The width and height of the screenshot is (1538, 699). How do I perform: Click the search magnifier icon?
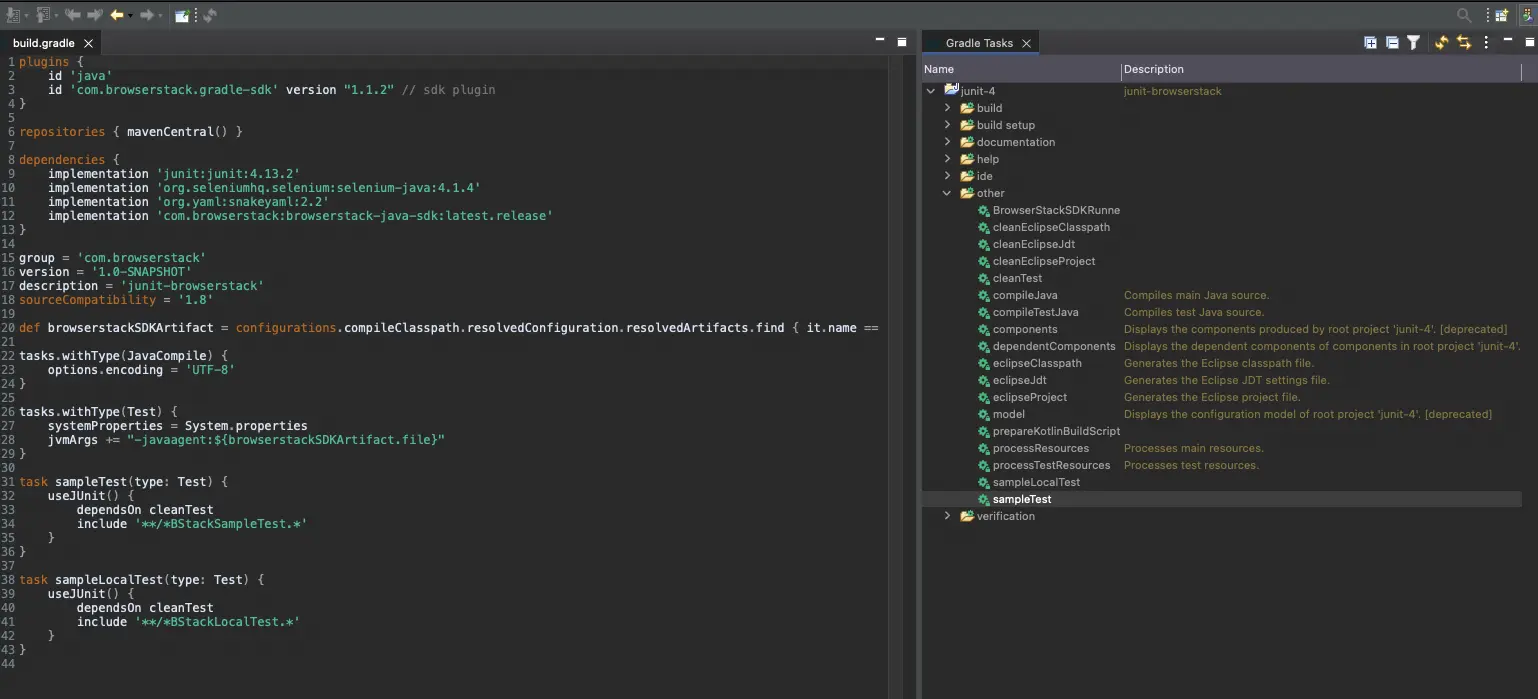[1464, 15]
